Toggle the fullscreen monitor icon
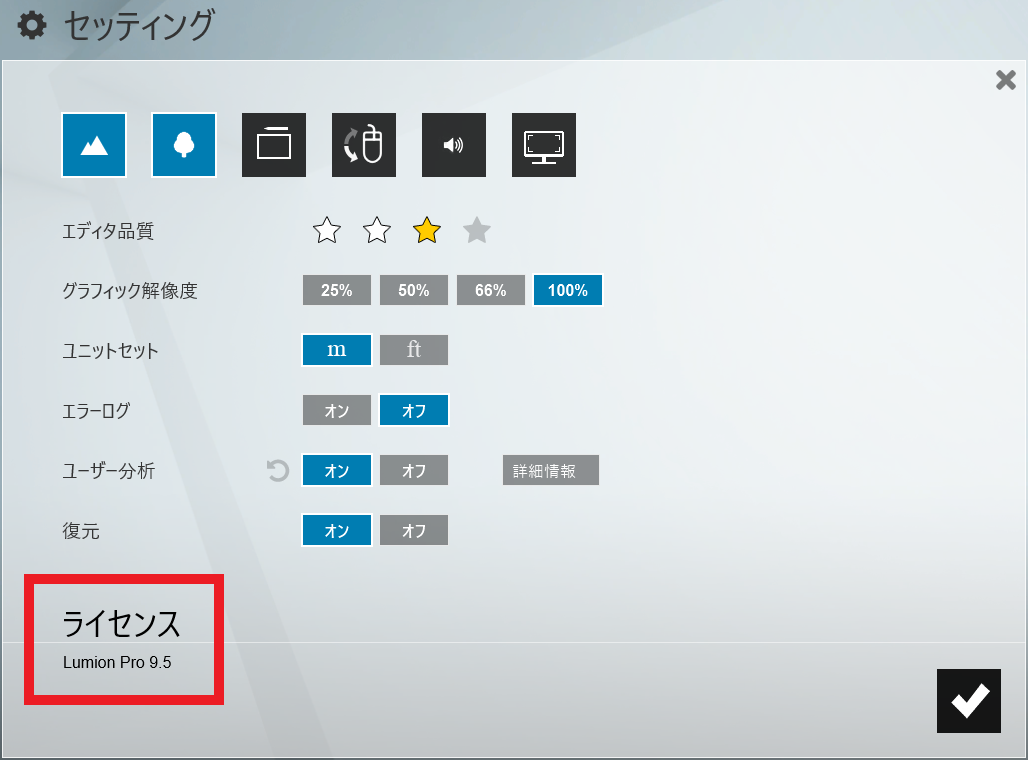Image resolution: width=1028 pixels, height=760 pixels. [544, 145]
